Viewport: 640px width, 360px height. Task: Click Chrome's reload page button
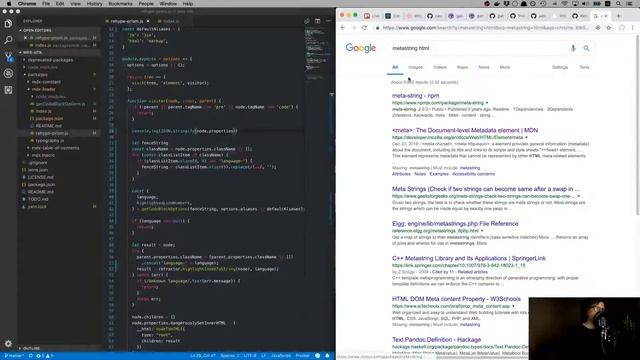364,28
